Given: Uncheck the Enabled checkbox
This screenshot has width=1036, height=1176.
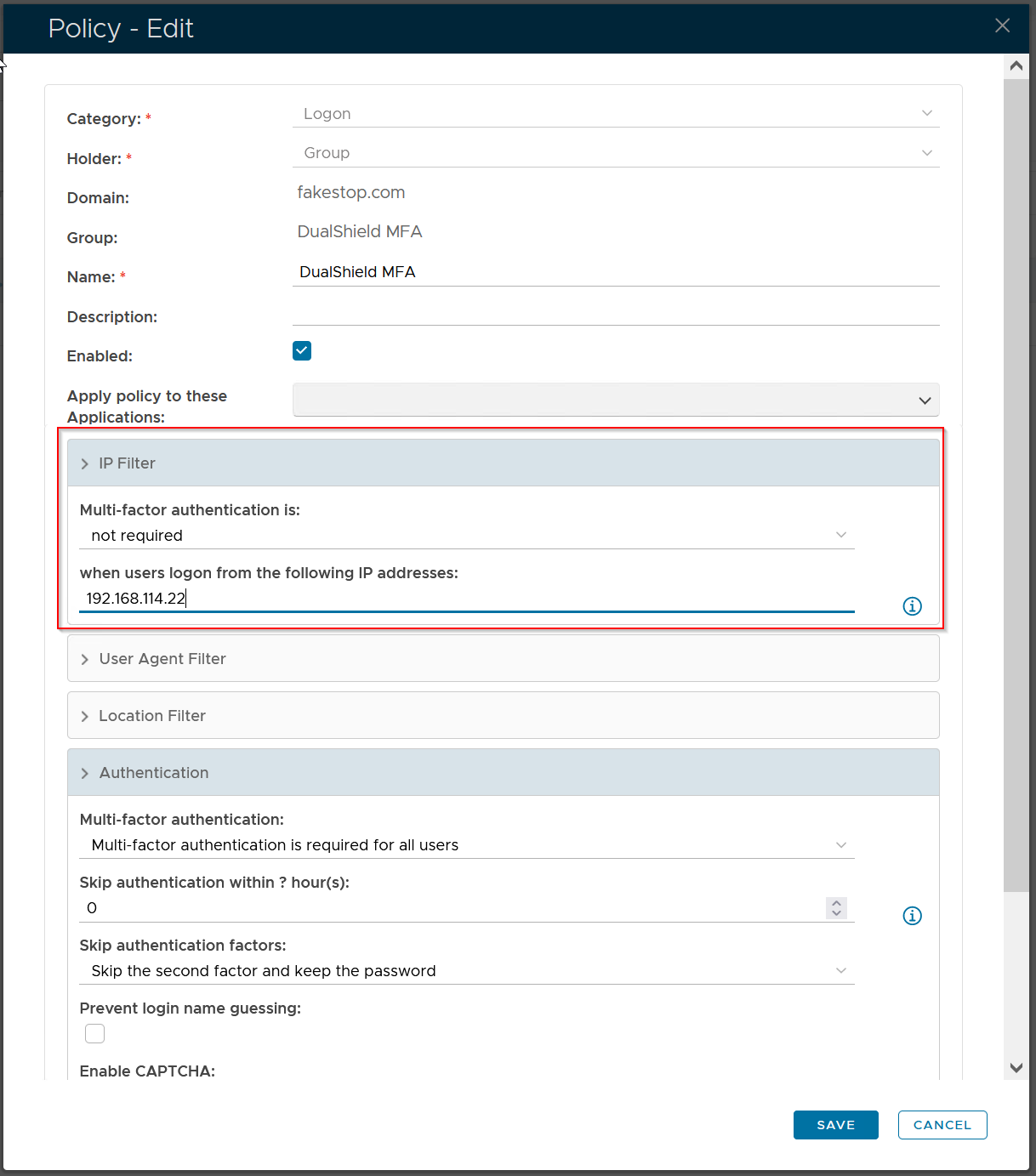Looking at the screenshot, I should [302, 351].
